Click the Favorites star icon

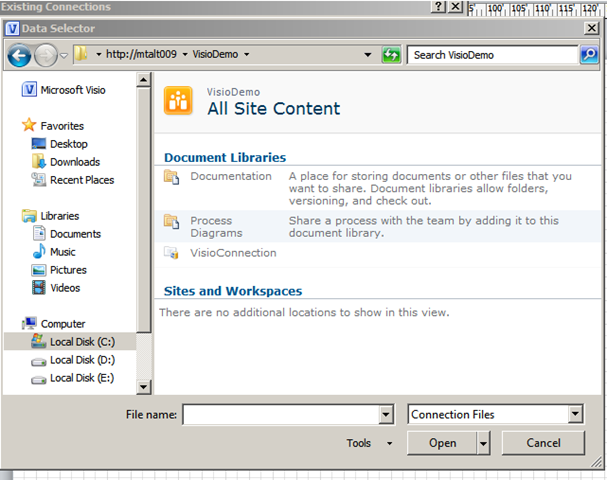(x=29, y=125)
